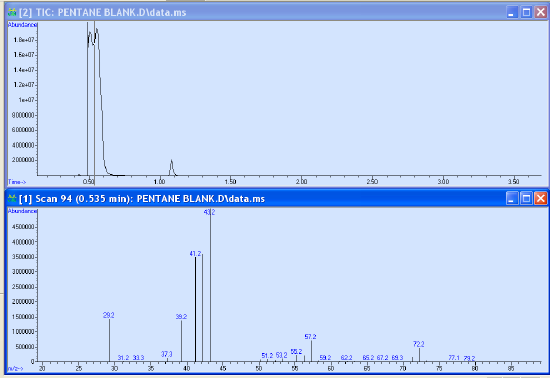Click the 37.3 peak label

pyautogui.click(x=167, y=354)
